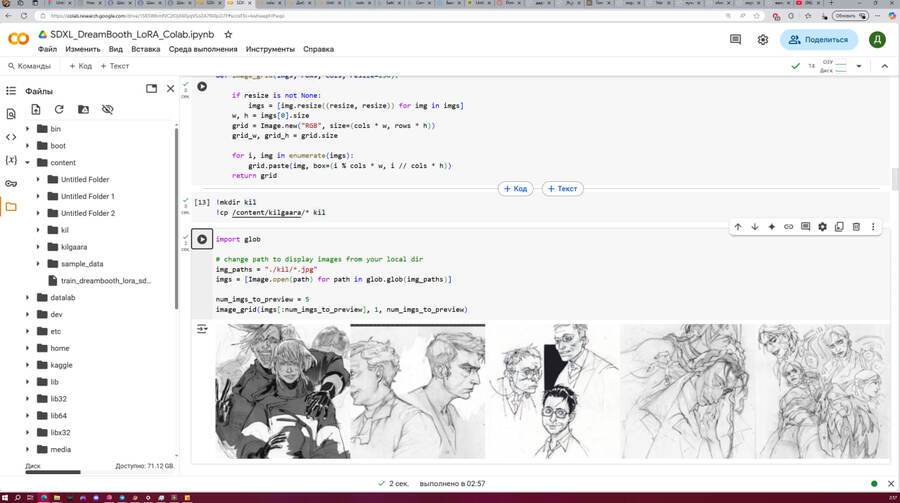Collapse the header chevron
The height and width of the screenshot is (503, 900).
pos(885,66)
